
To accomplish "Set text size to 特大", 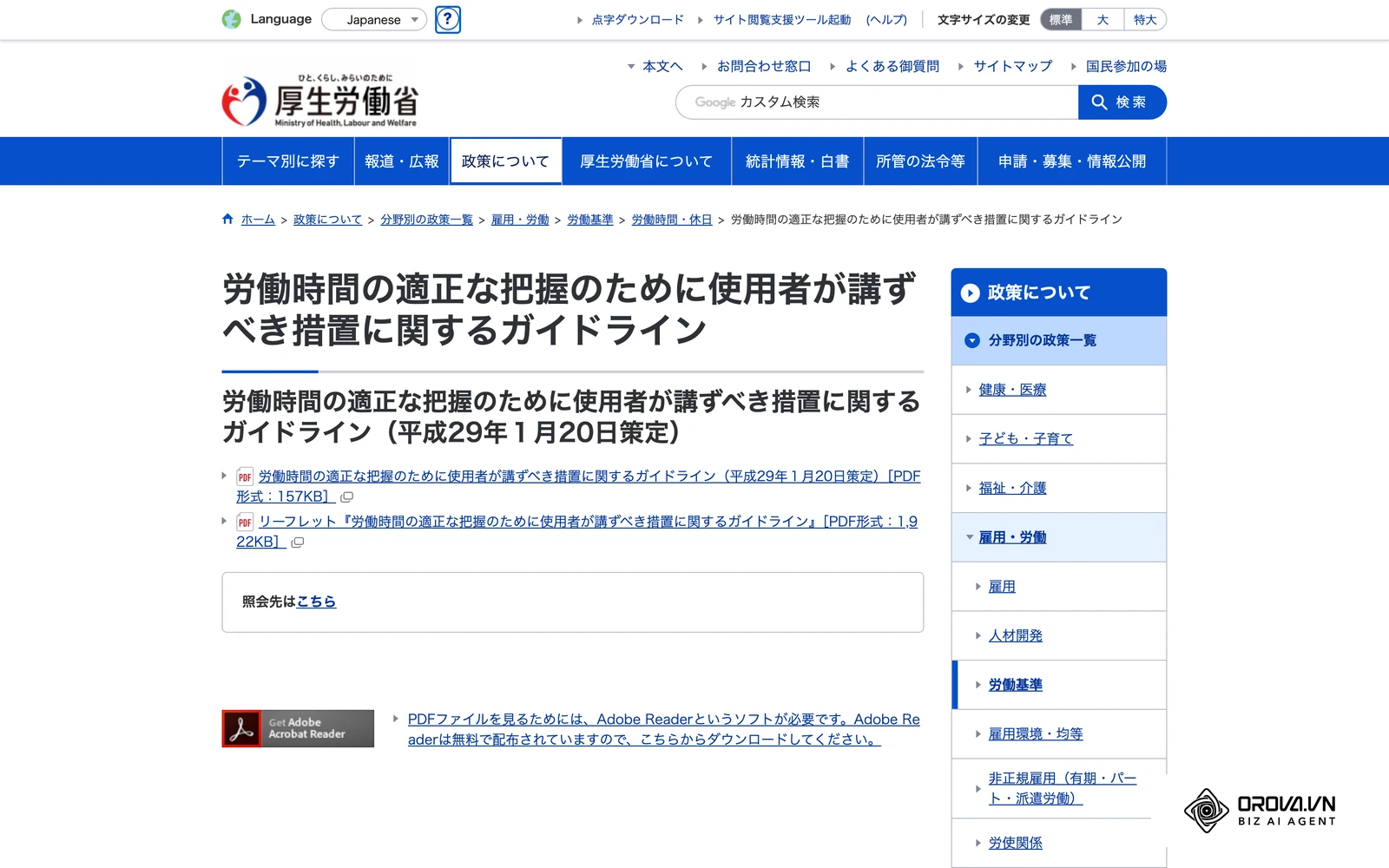I will tap(1145, 19).
